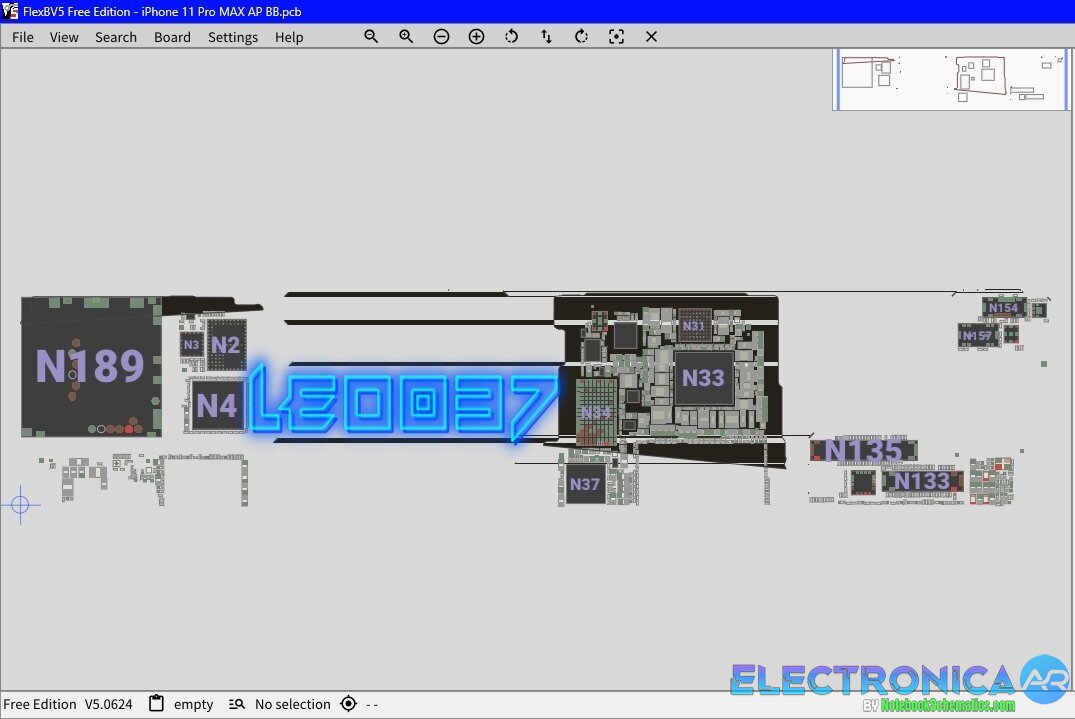The width and height of the screenshot is (1075, 719).
Task: Rotate the board counter-clockwise
Action: click(511, 36)
